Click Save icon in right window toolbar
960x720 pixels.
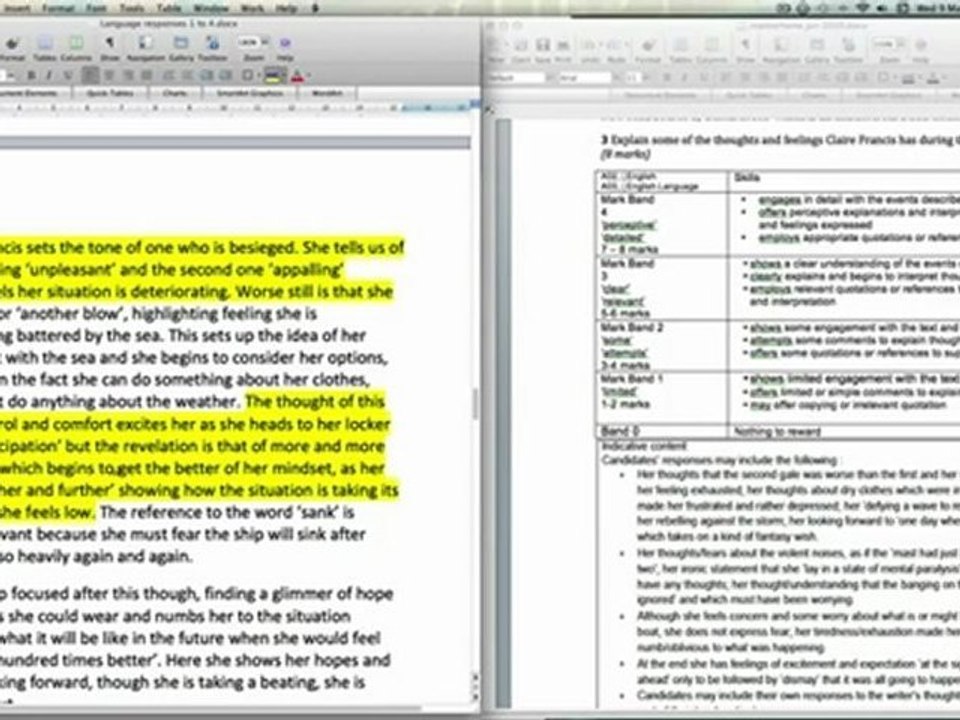543,45
